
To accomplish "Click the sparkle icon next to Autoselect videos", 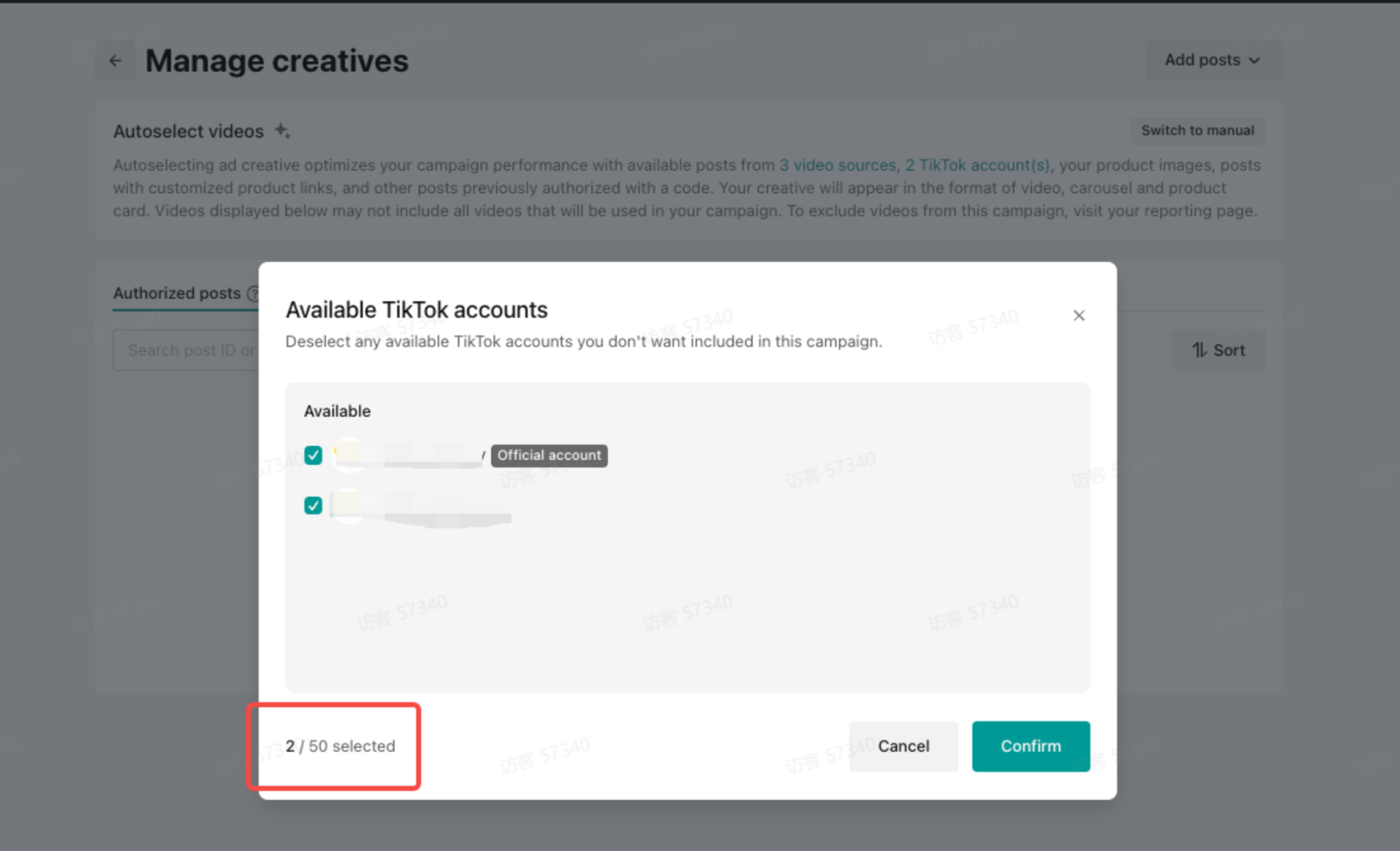I will 282,131.
